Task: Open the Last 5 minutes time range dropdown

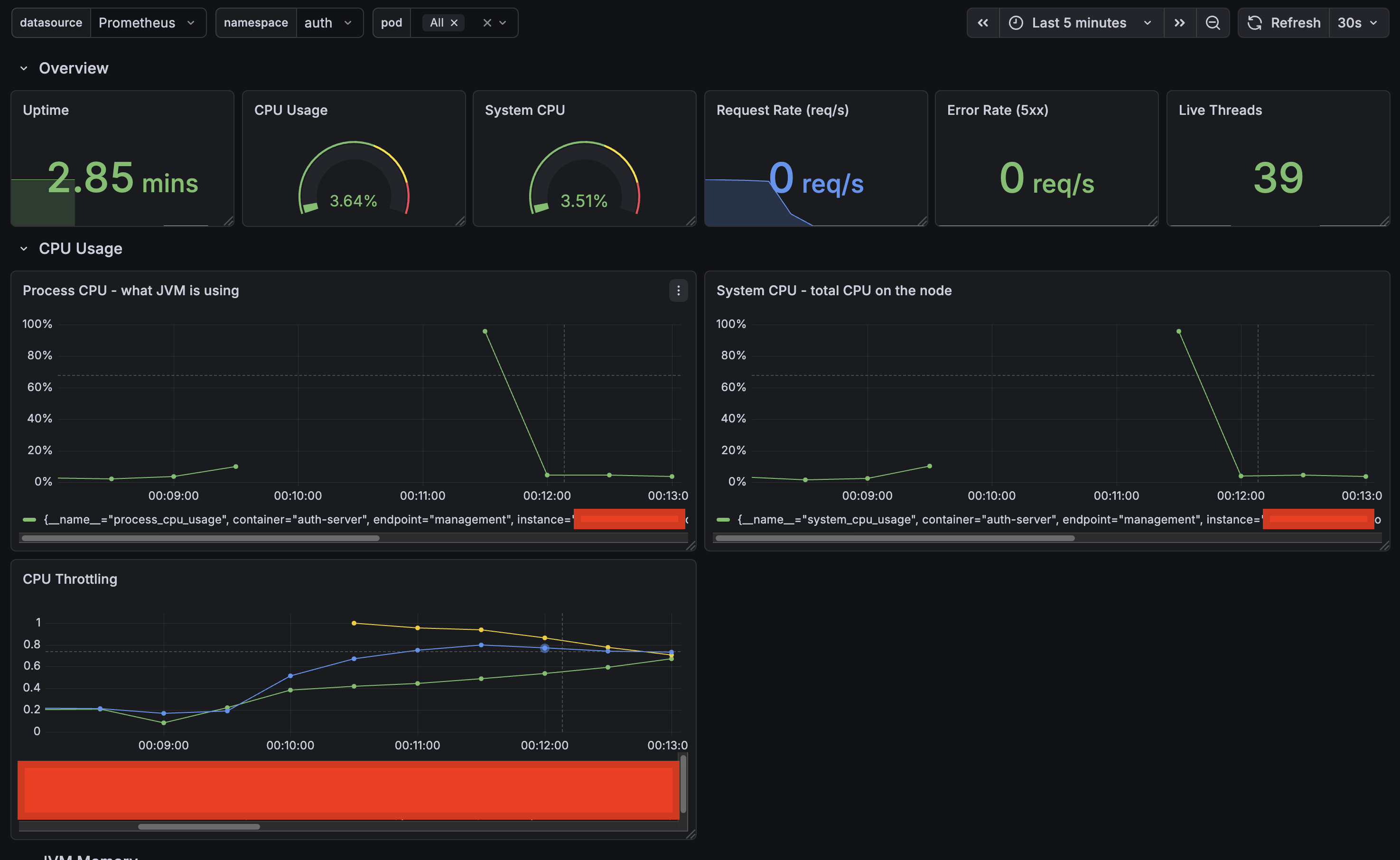Action: click(x=1079, y=23)
